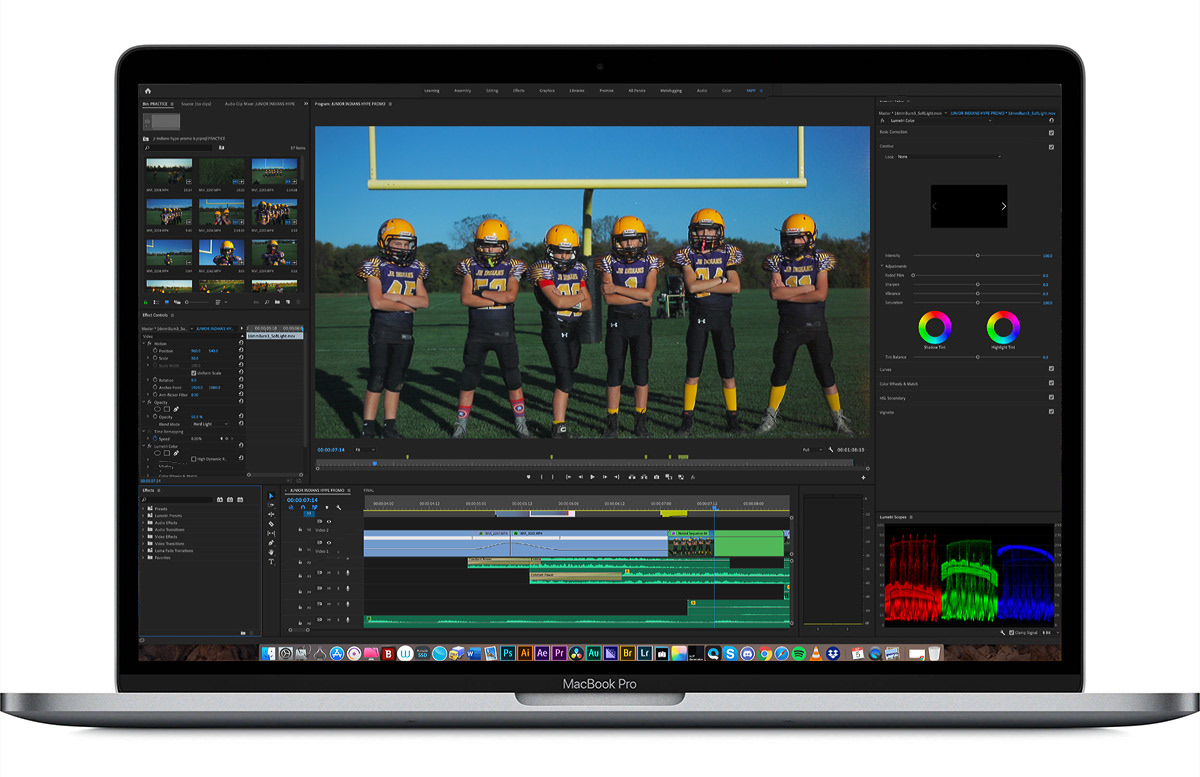
Task: Toggle the HSL Secondary checkbox
Action: pos(1051,397)
